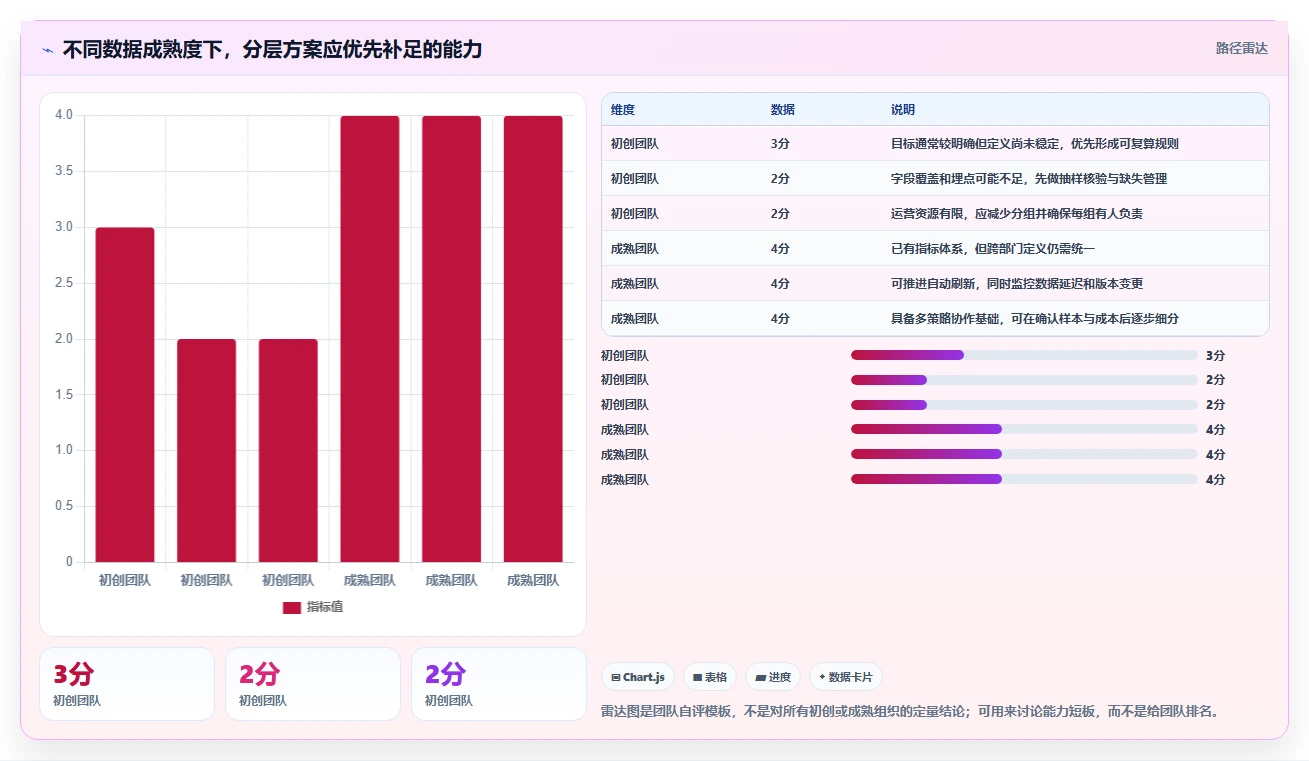Image resolution: width=1309 pixels, height=761 pixels.
Task: Click the 数据 column header
Action: (783, 110)
